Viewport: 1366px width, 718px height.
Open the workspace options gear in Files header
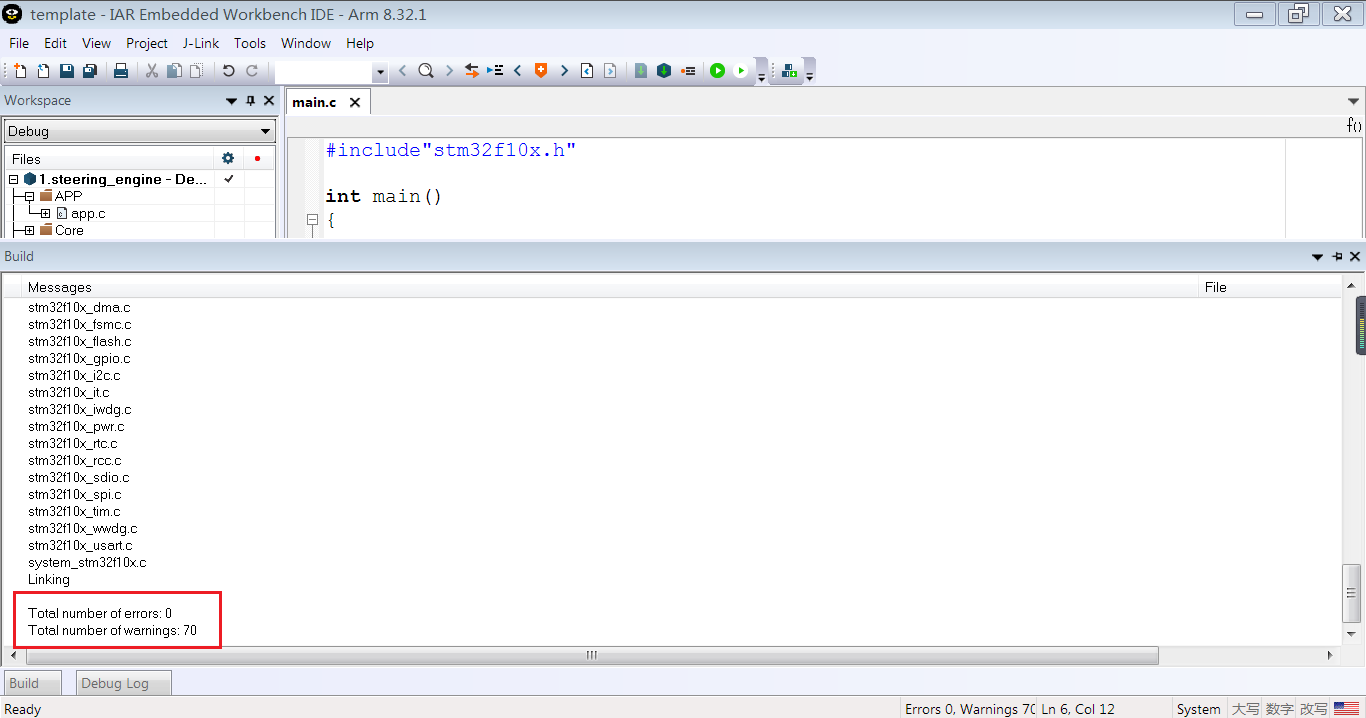tap(228, 158)
